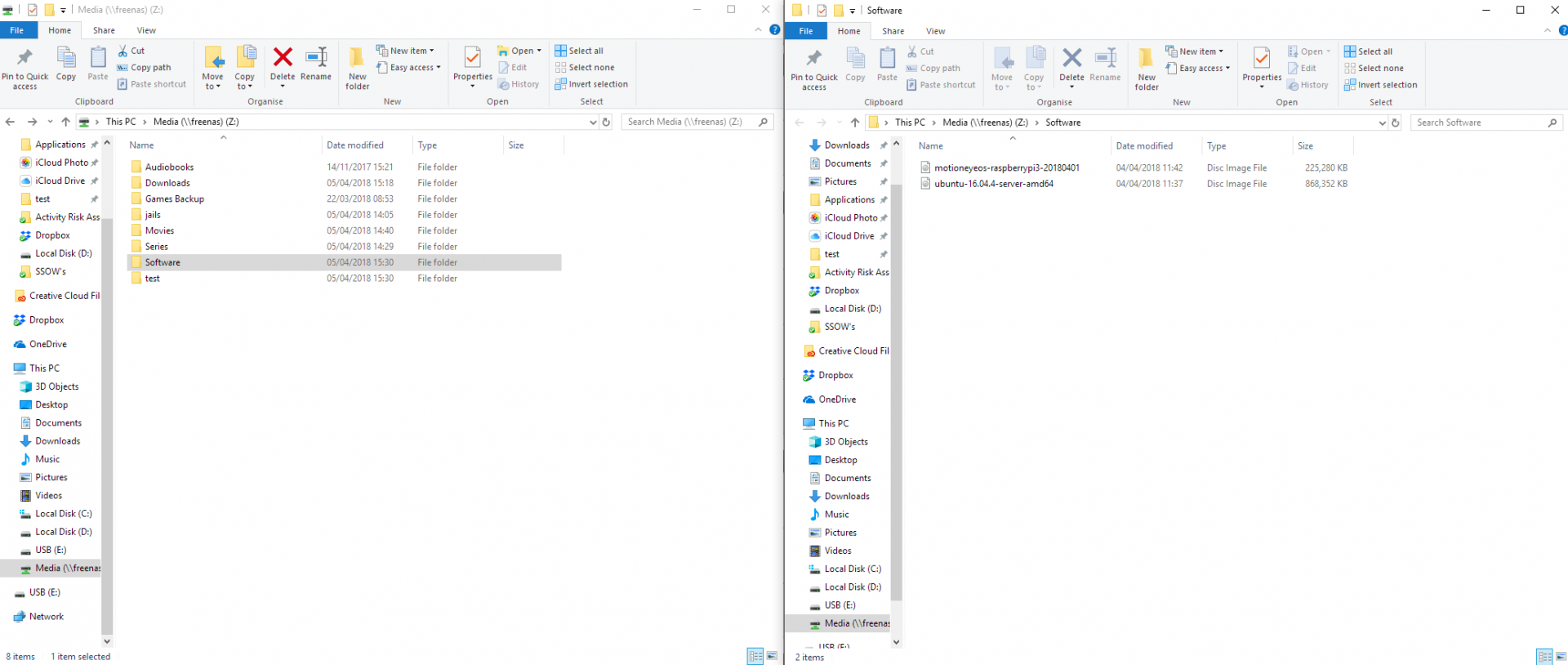Screen dimensions: 1568x665
Task: Click Cut in the Media window ribbon
Action: pos(131,51)
